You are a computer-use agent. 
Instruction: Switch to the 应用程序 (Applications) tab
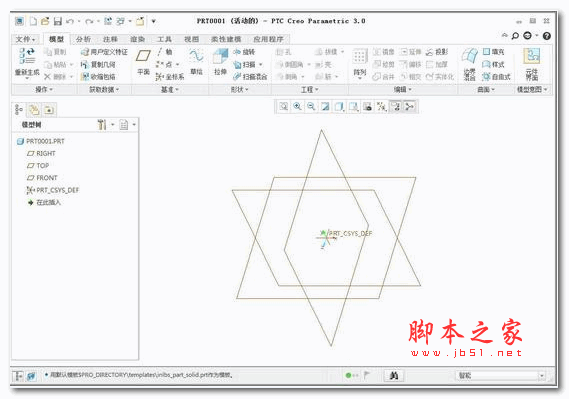click(x=269, y=39)
